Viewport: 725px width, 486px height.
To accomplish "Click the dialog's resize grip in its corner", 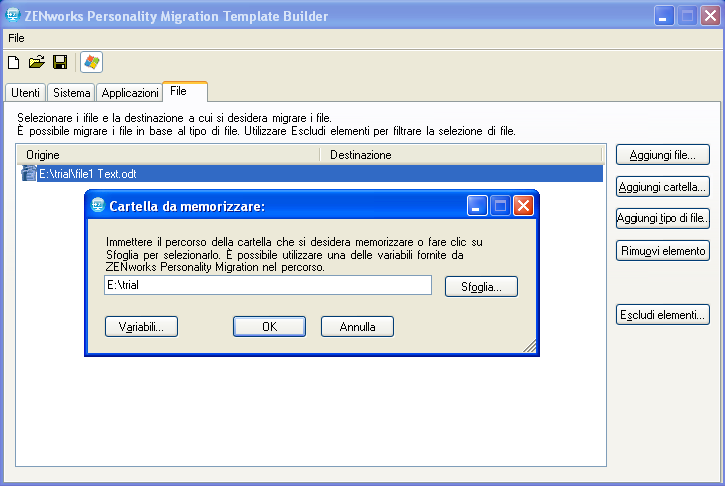I will point(530,346).
